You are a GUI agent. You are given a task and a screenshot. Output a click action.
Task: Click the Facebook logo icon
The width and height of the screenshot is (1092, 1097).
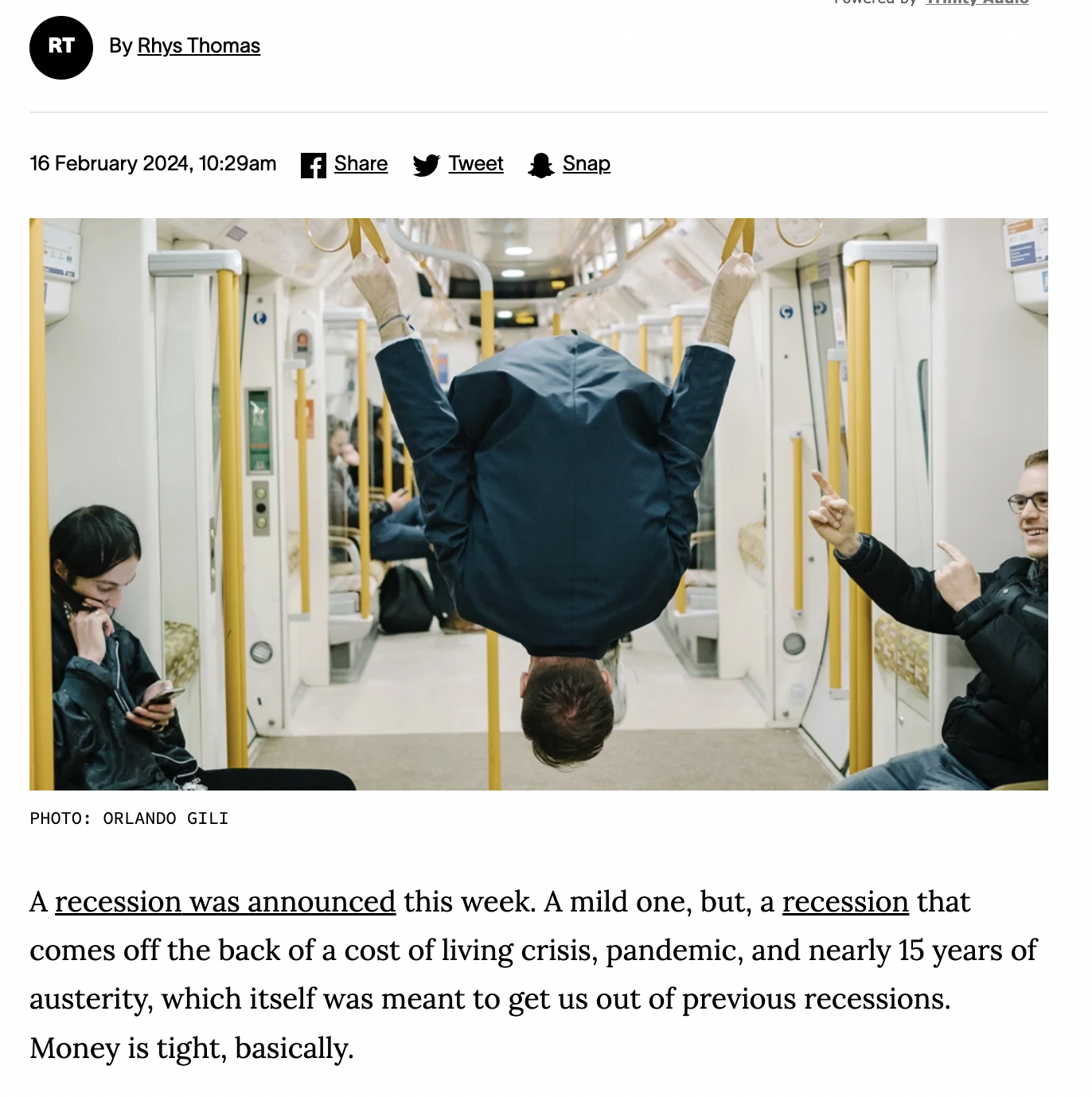click(x=314, y=166)
